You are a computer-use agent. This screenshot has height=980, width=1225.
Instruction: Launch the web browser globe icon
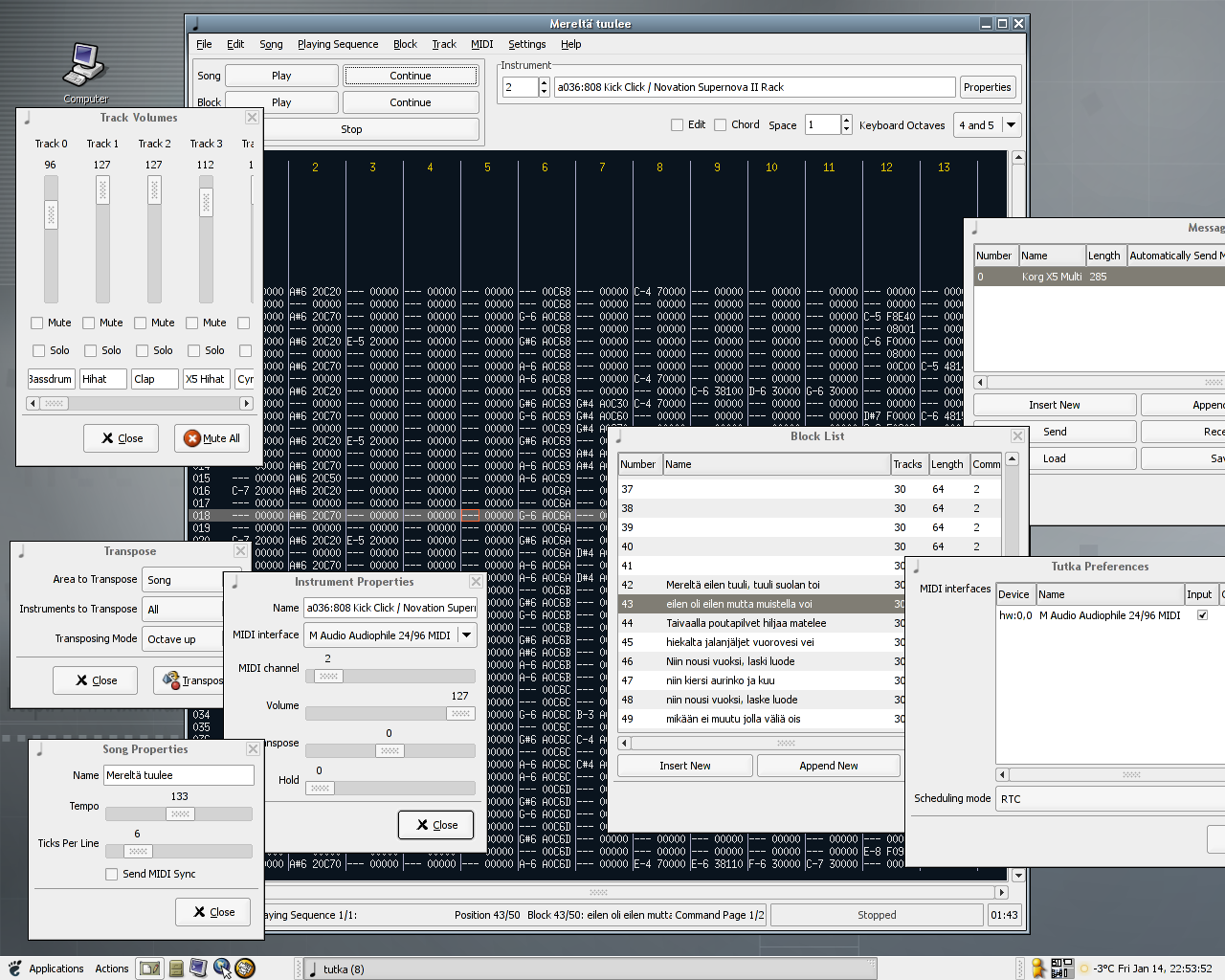coord(222,969)
